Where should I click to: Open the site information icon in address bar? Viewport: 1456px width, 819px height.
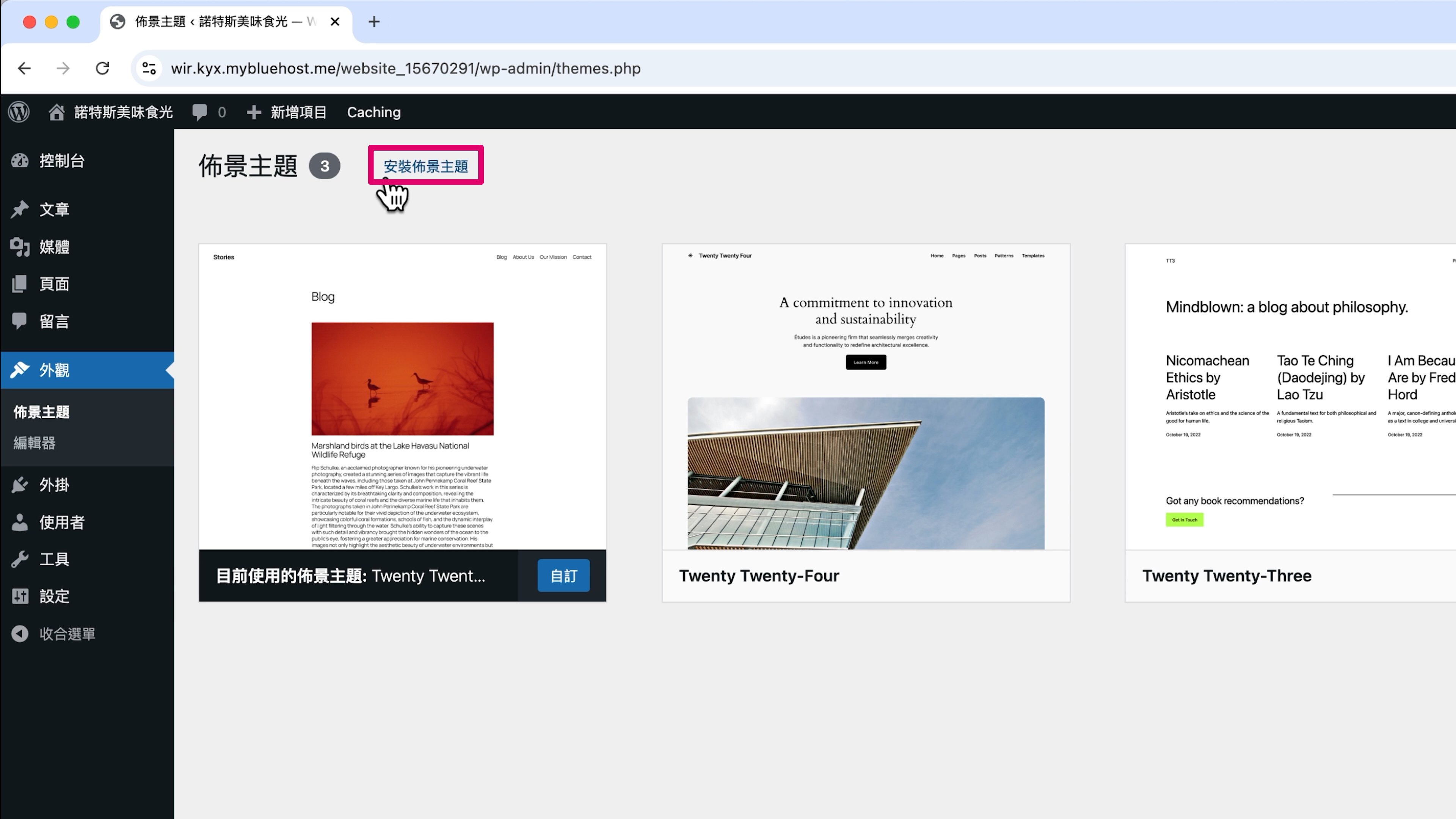149,68
